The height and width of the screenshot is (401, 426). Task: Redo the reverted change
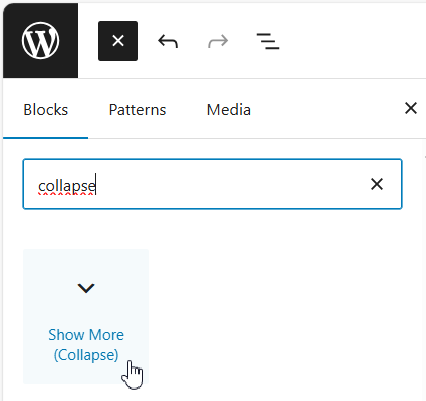(x=218, y=41)
